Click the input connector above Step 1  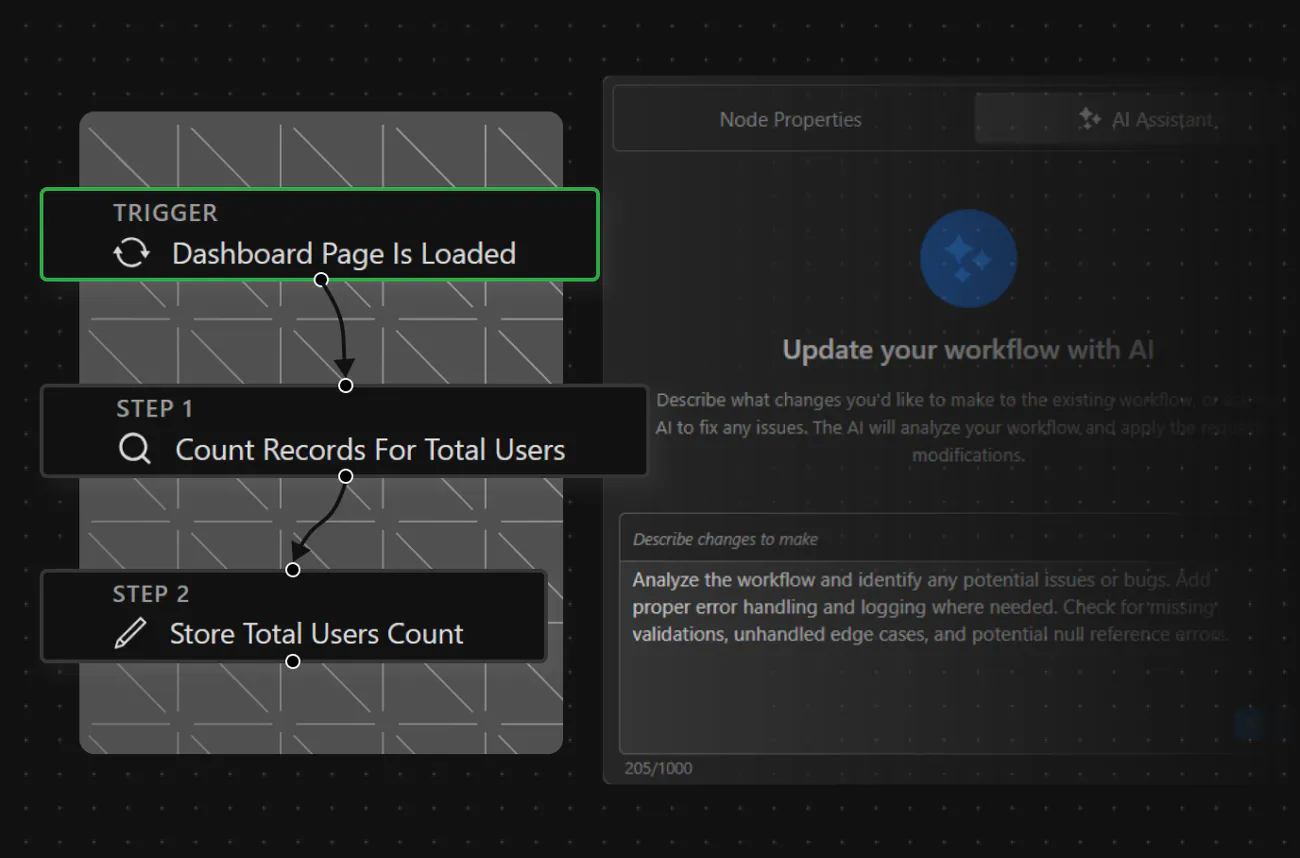click(x=345, y=385)
